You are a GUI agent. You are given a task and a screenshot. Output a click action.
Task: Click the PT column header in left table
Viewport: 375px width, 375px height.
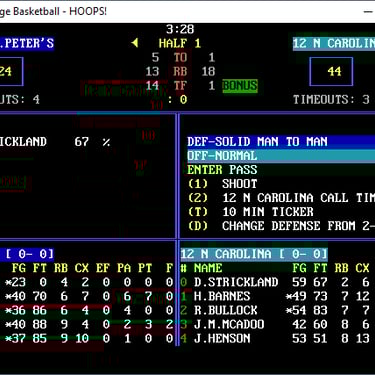tap(145, 268)
